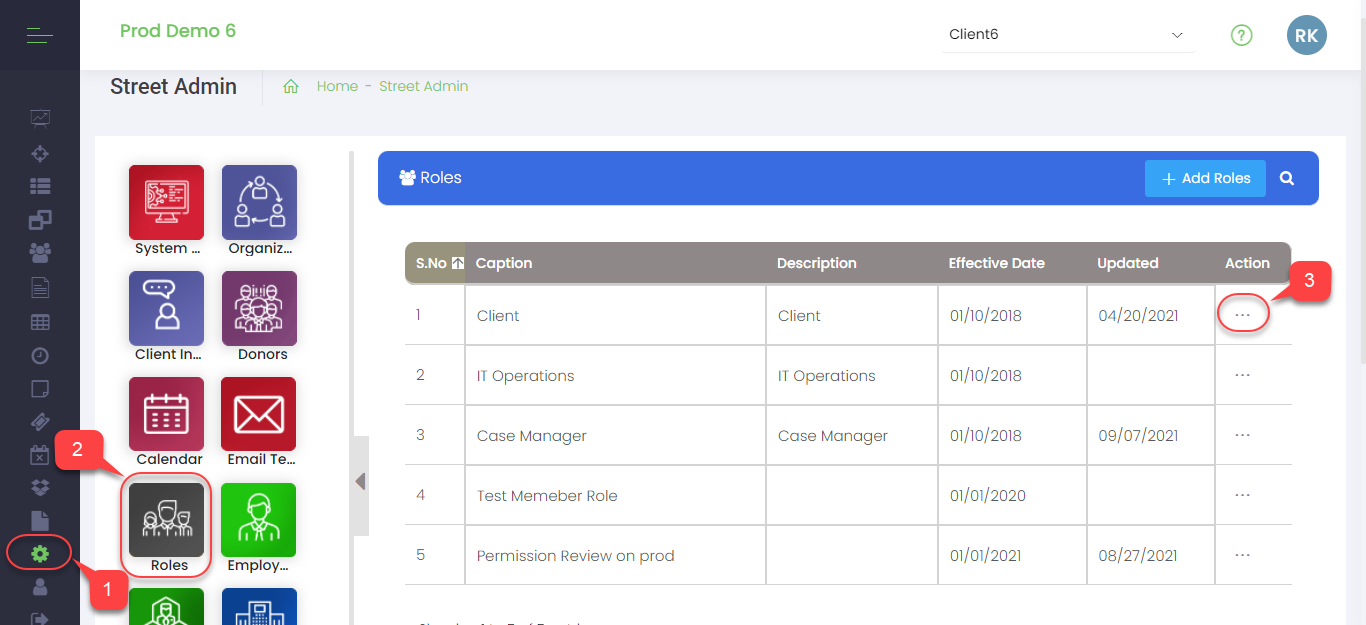Image resolution: width=1366 pixels, height=625 pixels.
Task: Click the Add Roles button
Action: pyautogui.click(x=1205, y=178)
